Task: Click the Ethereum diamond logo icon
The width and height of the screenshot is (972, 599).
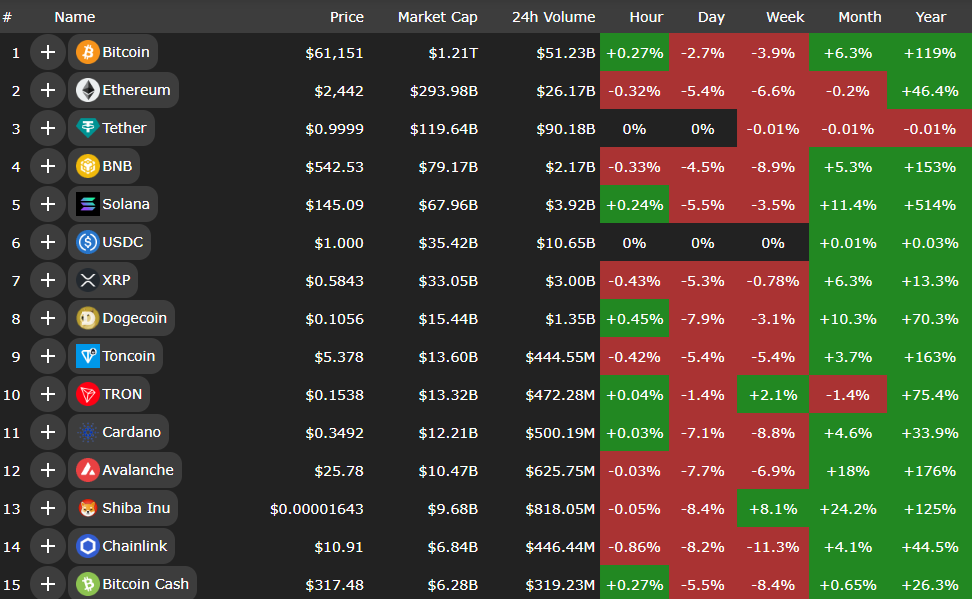Action: (87, 90)
